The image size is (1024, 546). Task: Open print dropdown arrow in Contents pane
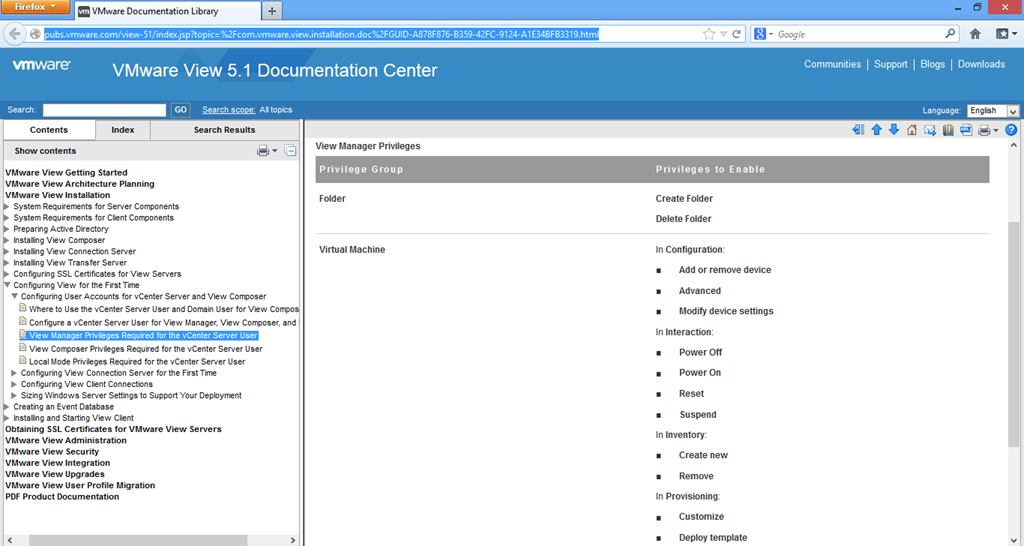point(274,151)
